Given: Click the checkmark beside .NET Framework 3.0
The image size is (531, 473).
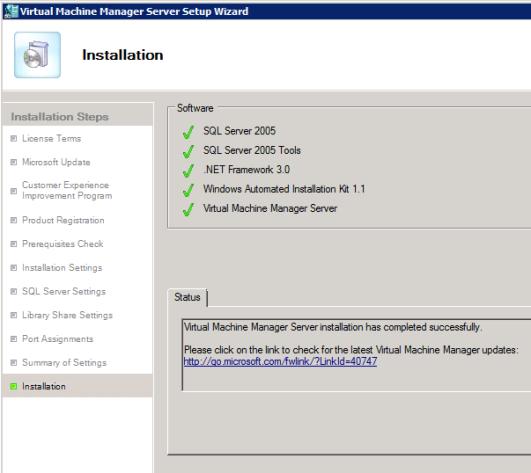Looking at the screenshot, I should click(x=188, y=171).
